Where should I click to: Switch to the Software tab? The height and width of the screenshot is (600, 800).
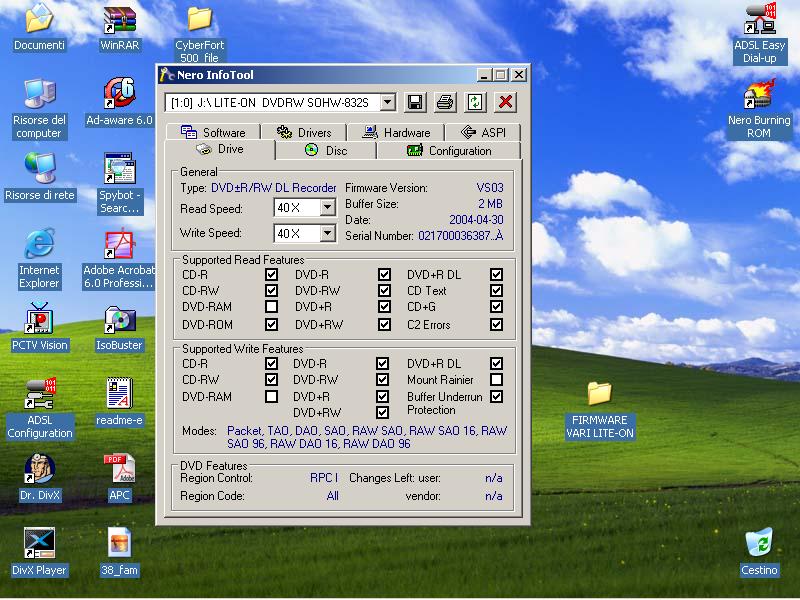click(x=213, y=133)
